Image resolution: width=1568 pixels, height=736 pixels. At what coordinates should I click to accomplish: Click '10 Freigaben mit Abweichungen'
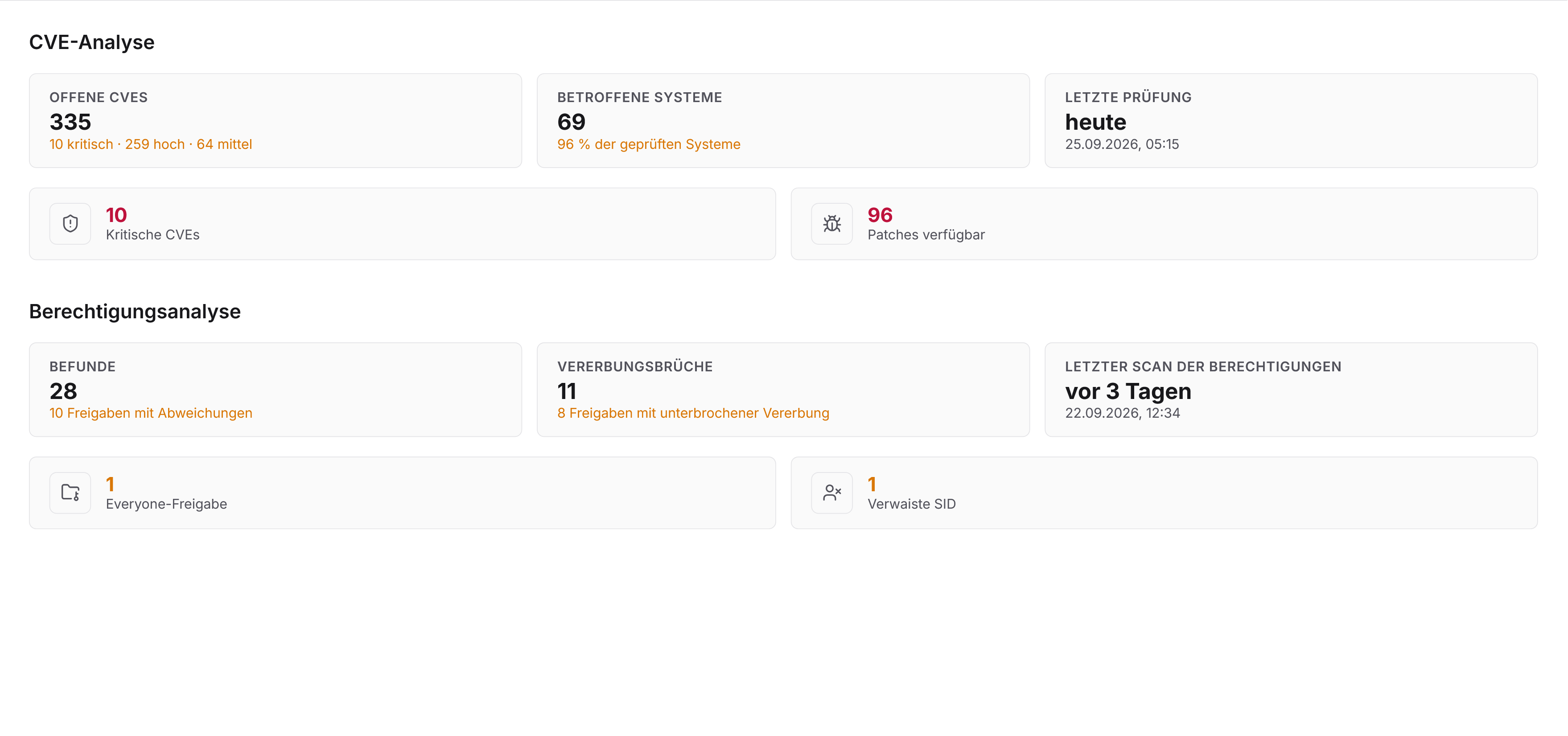point(151,413)
